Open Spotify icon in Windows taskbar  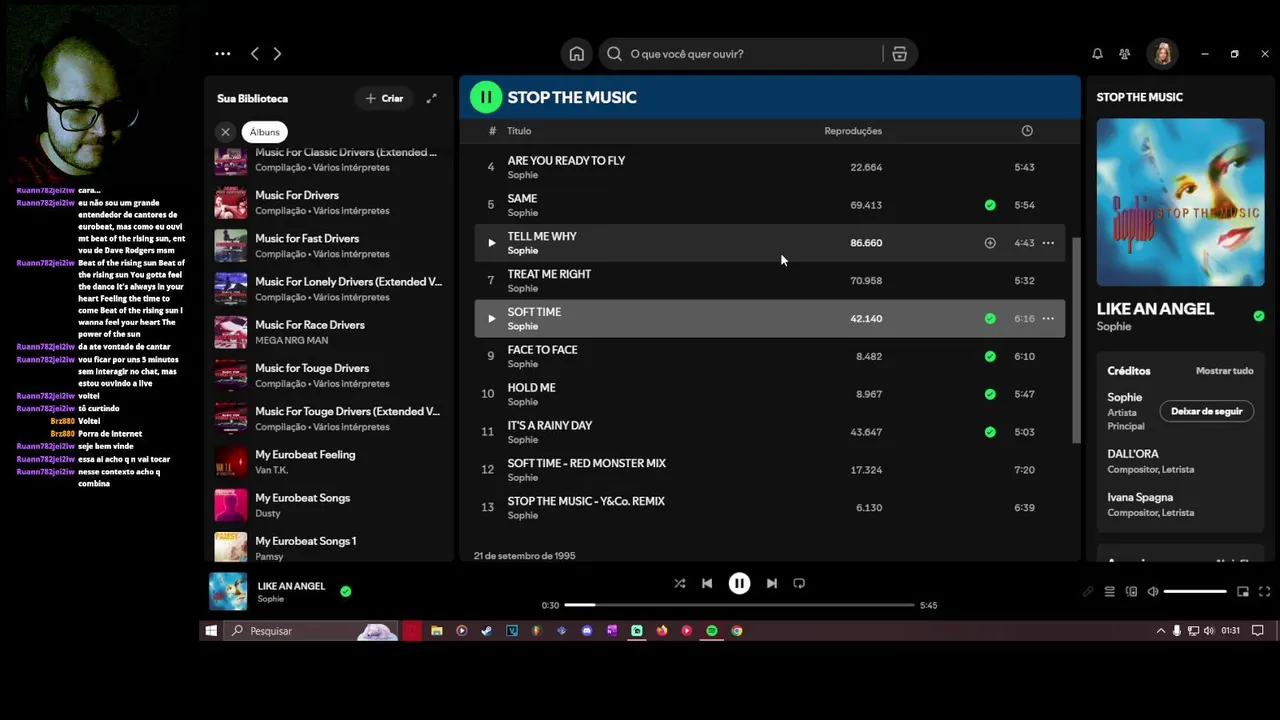(x=712, y=631)
